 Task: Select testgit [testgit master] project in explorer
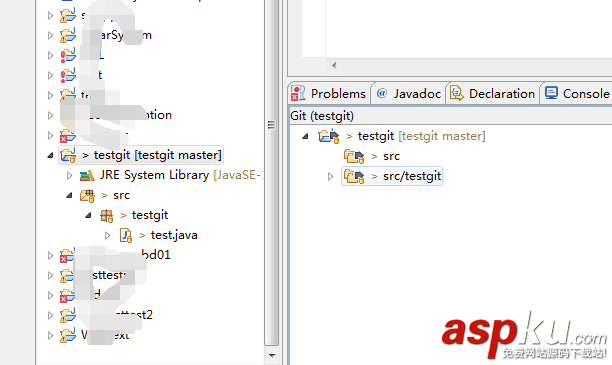point(141,155)
